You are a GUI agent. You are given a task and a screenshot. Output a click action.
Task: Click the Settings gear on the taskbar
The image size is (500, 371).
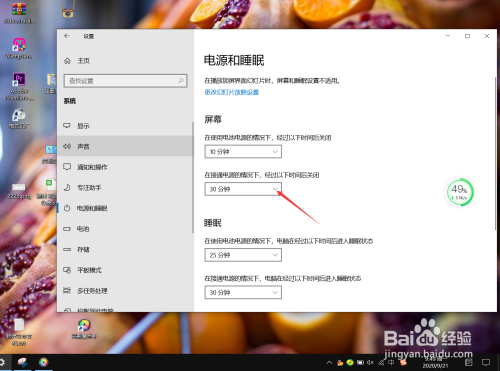(x=2, y=362)
